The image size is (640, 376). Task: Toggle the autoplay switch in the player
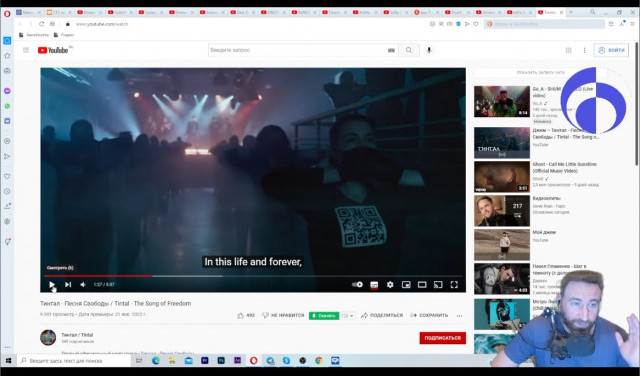(357, 285)
